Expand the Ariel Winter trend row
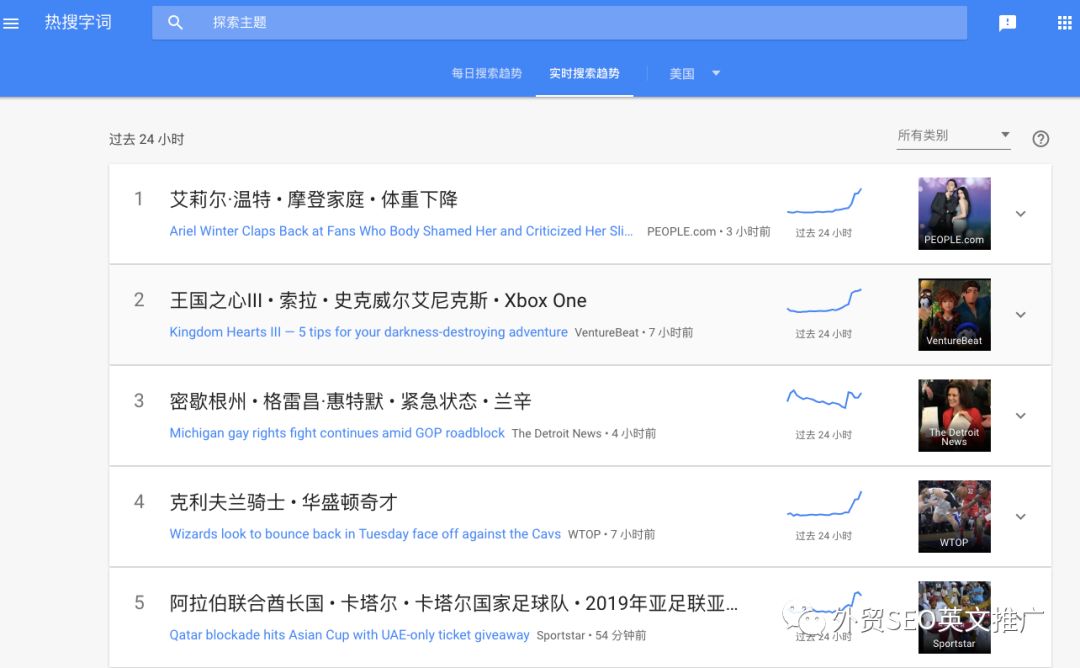1080x668 pixels. [x=1021, y=214]
